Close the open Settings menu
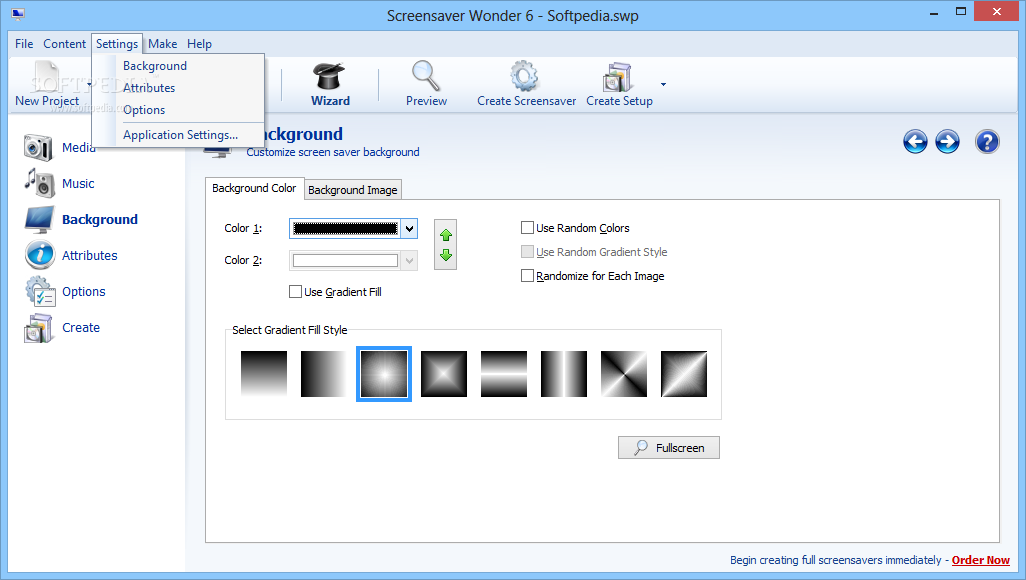The image size is (1026, 580). tap(116, 44)
